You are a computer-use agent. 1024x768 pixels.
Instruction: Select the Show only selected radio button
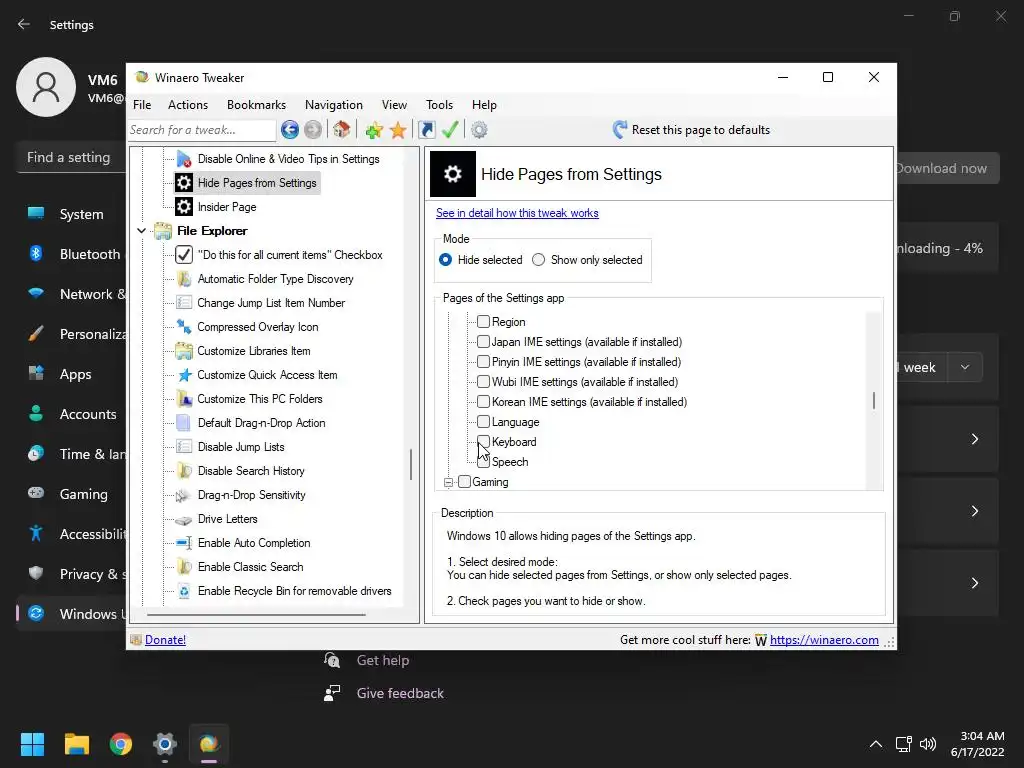(x=538, y=260)
